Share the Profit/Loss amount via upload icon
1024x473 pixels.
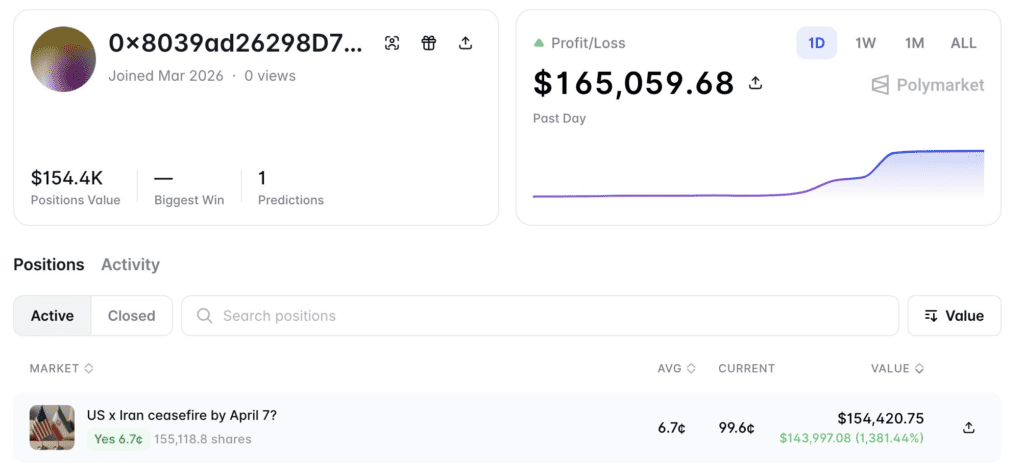click(x=756, y=83)
